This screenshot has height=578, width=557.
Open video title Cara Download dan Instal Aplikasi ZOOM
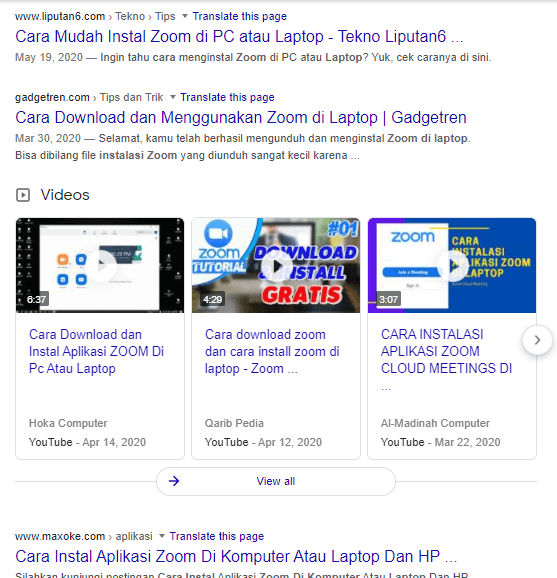click(96, 351)
